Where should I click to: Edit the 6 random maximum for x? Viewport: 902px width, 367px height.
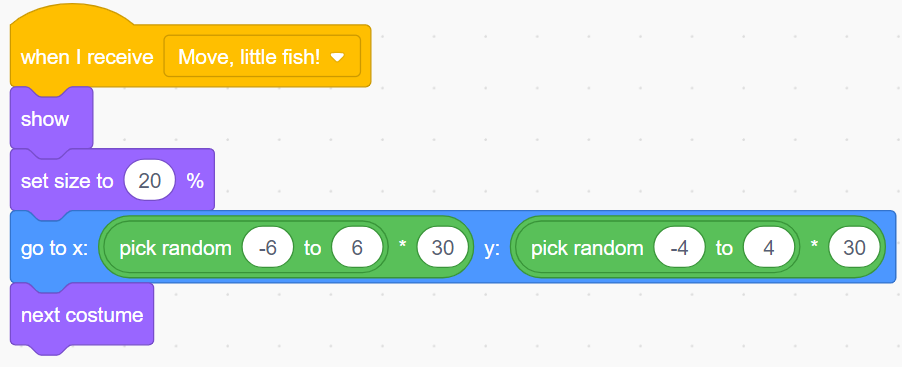click(357, 249)
